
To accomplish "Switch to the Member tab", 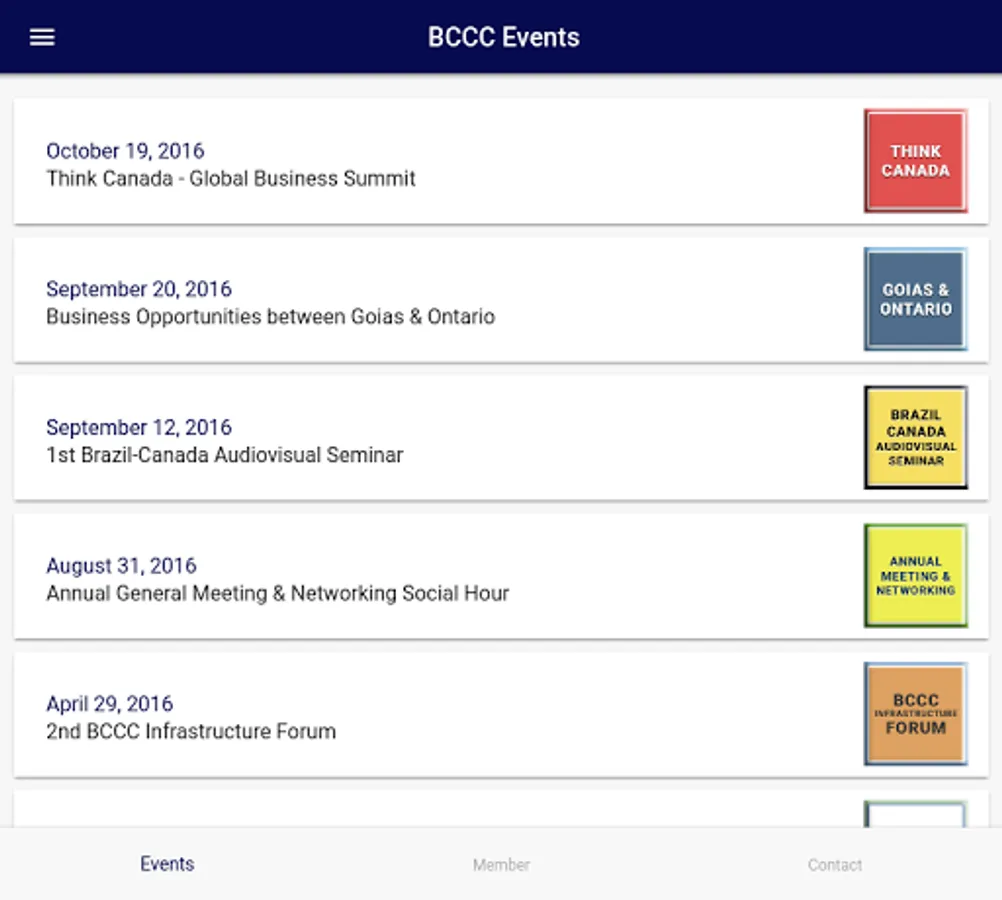I will tap(501, 864).
